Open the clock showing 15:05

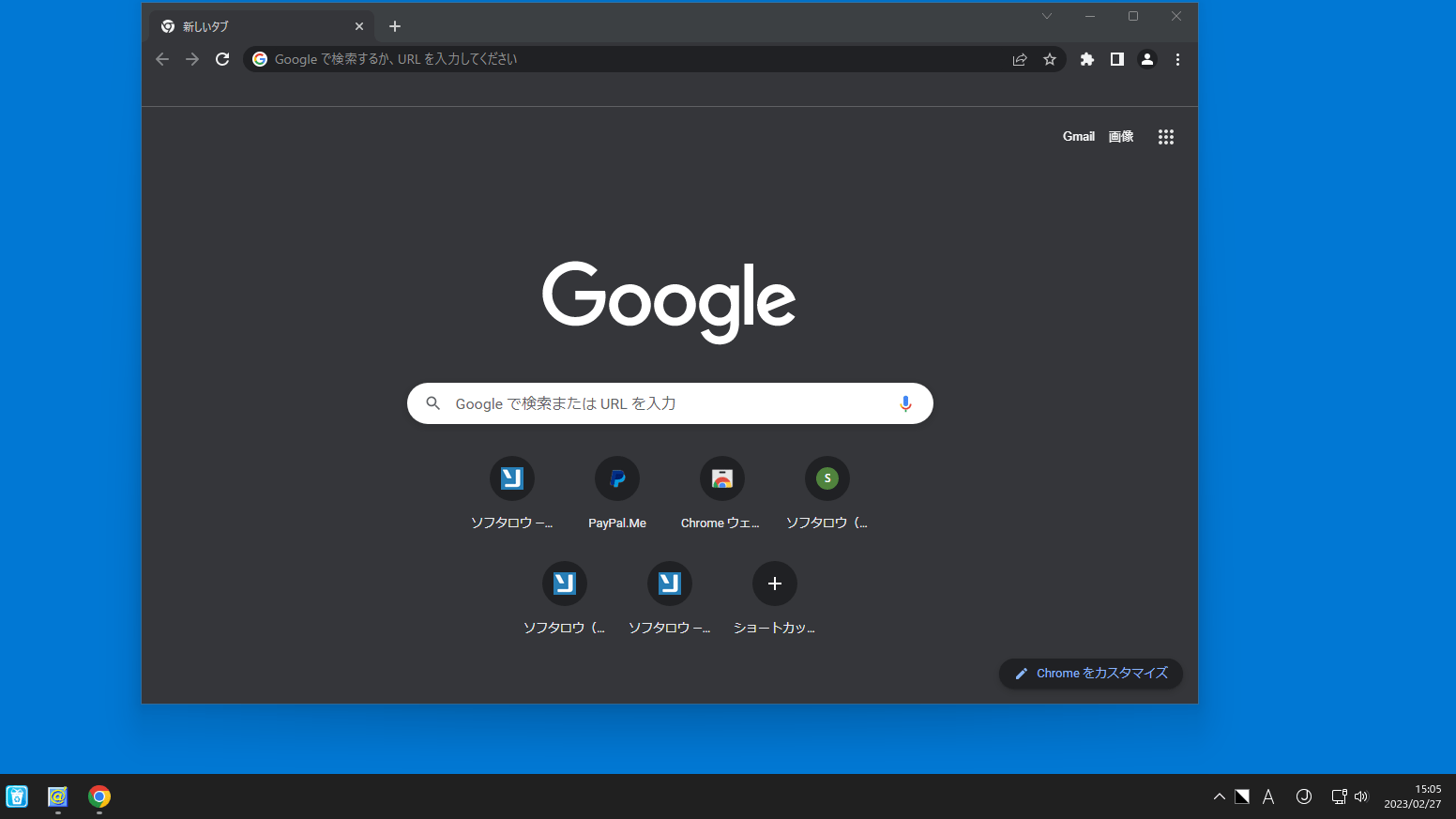click(x=1413, y=796)
